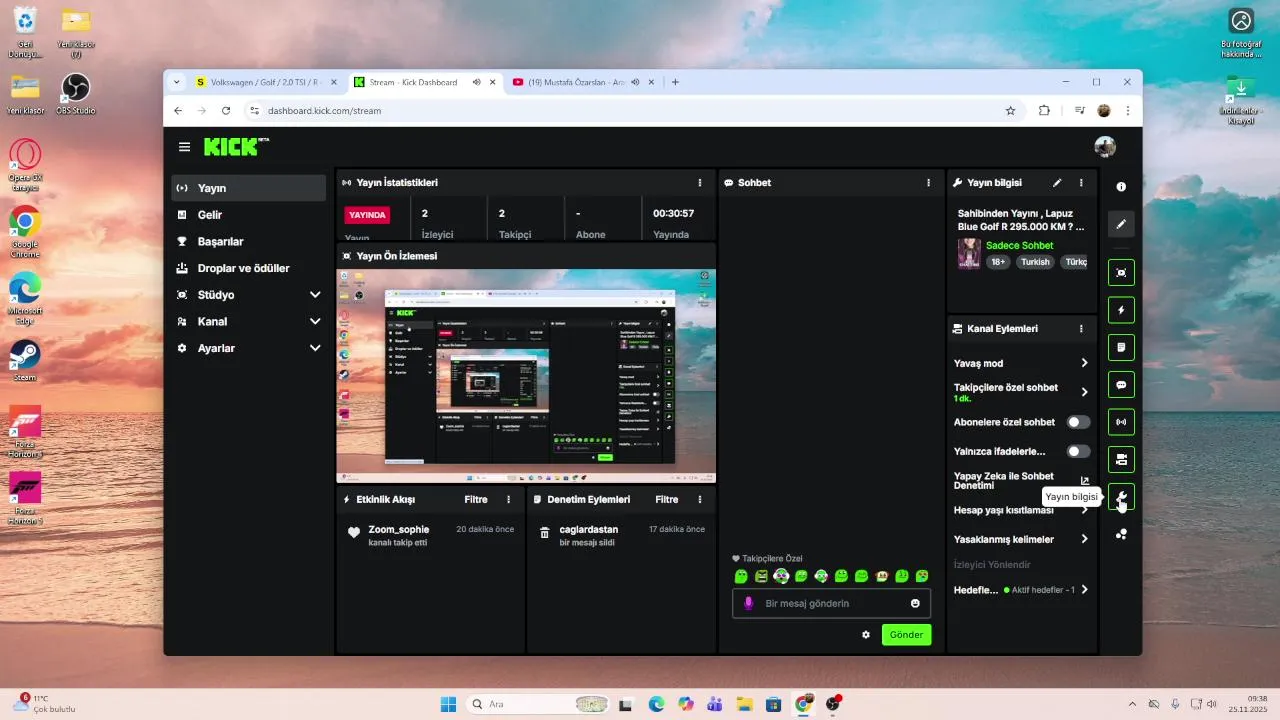Screen dimensions: 1280x720
Task: Select Başarılar in the sidebar
Action: (x=248, y=241)
